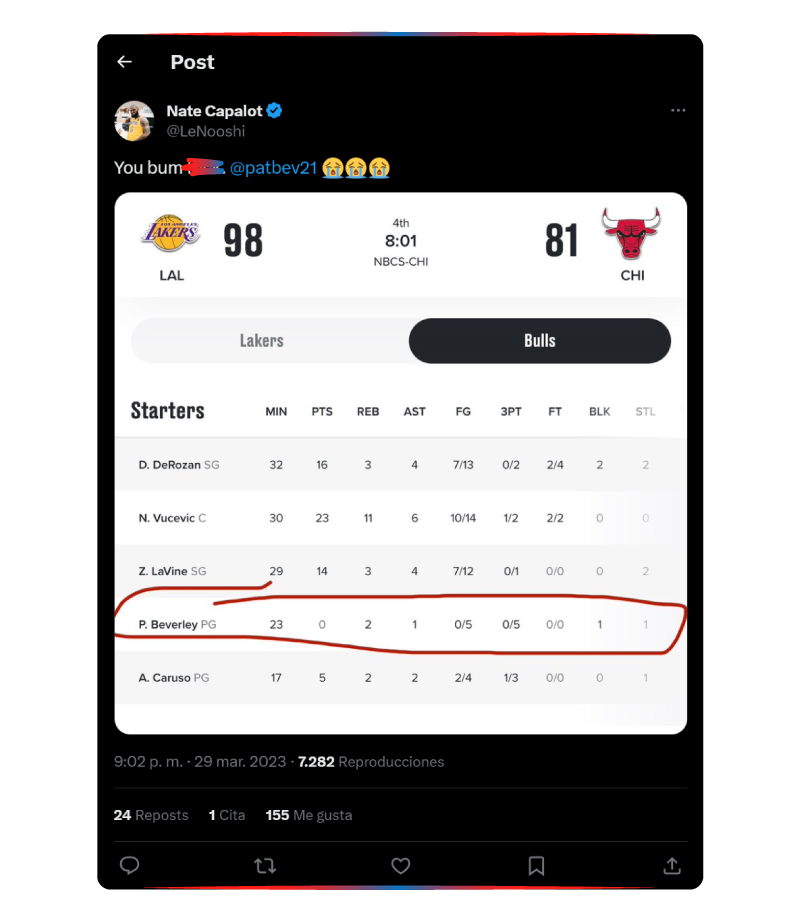
Task: Repost the tweet via the retweet icon
Action: tap(265, 866)
